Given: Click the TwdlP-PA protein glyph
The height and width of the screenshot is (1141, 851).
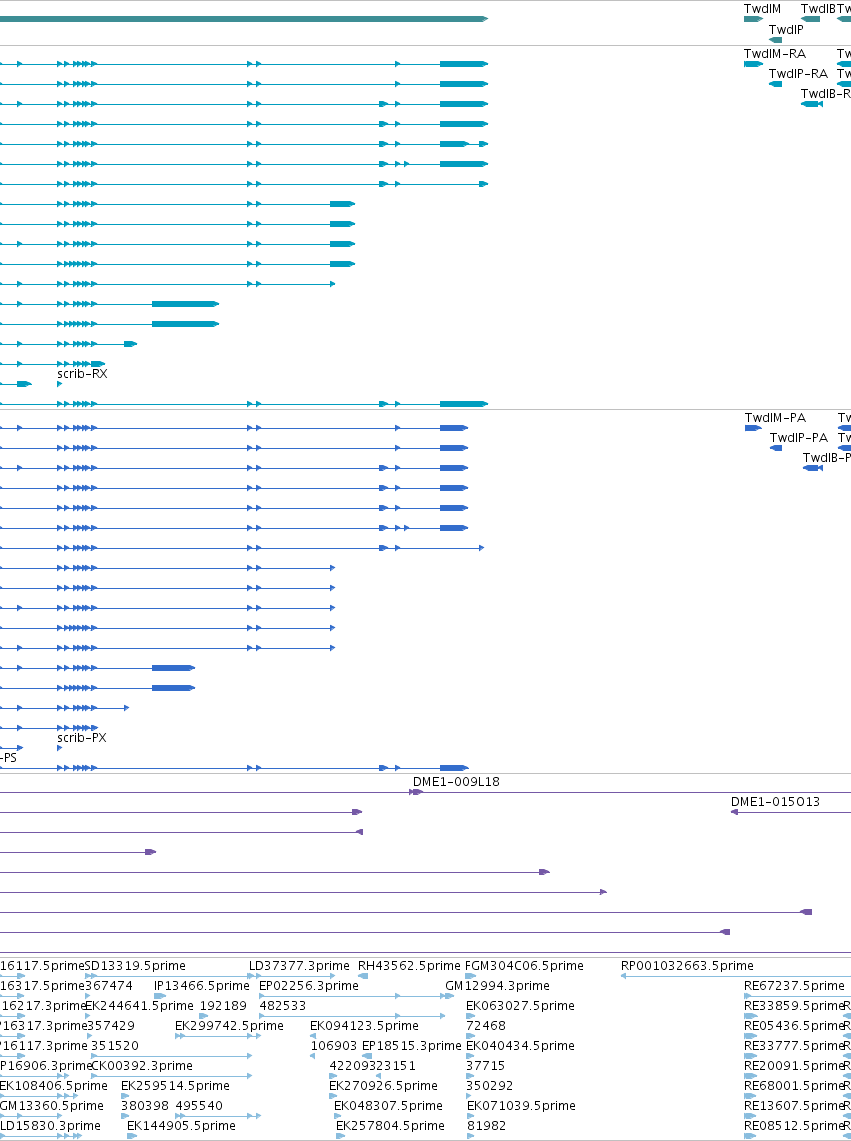Looking at the screenshot, I should point(776,448).
